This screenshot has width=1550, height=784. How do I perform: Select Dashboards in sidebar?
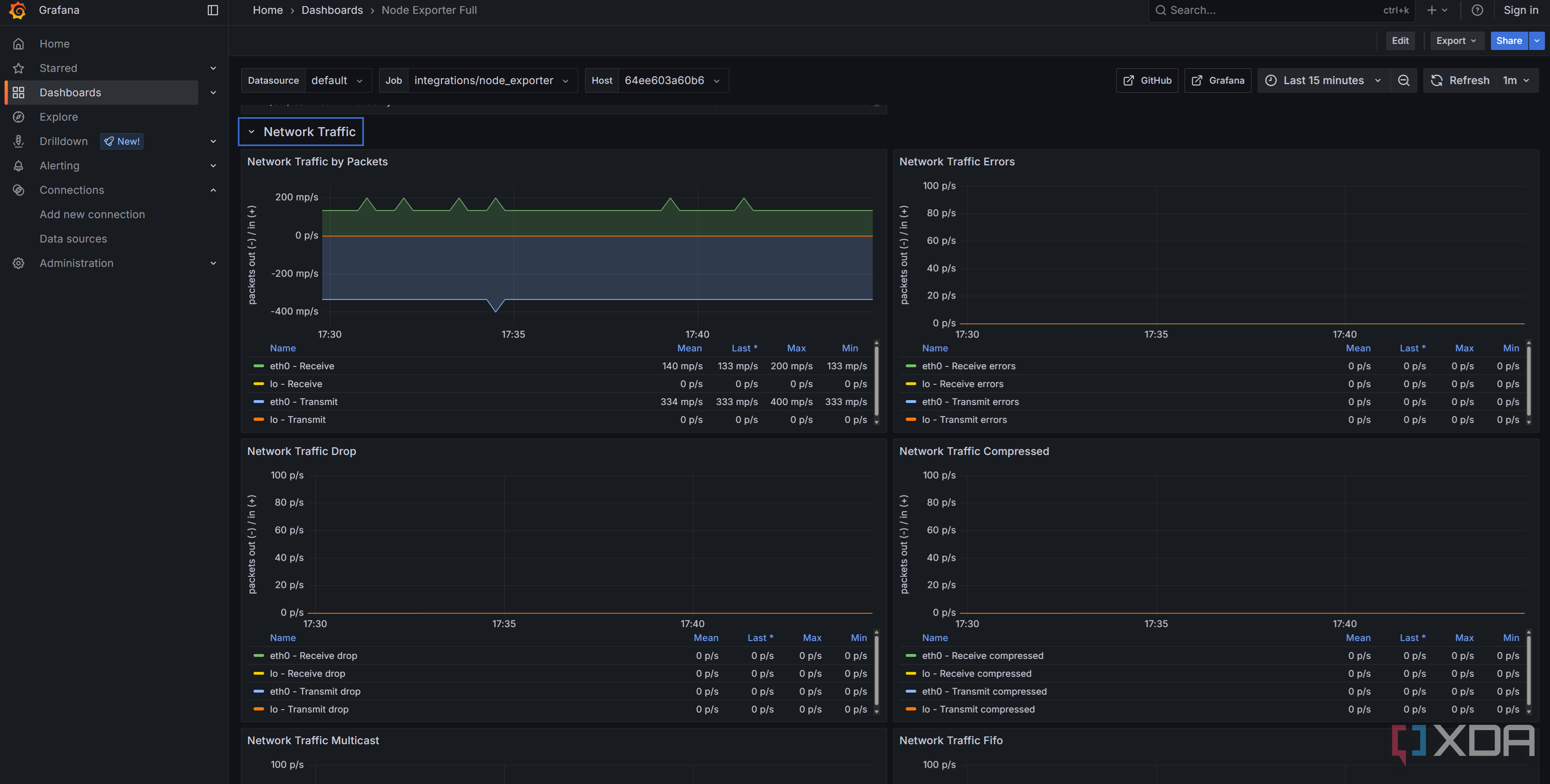click(101, 93)
